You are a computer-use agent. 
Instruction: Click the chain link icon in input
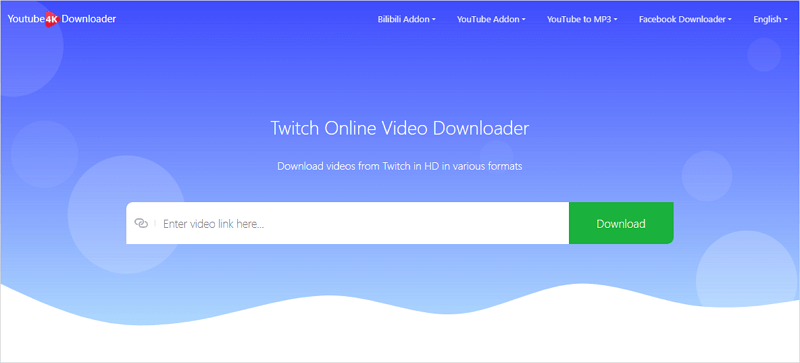(x=141, y=223)
